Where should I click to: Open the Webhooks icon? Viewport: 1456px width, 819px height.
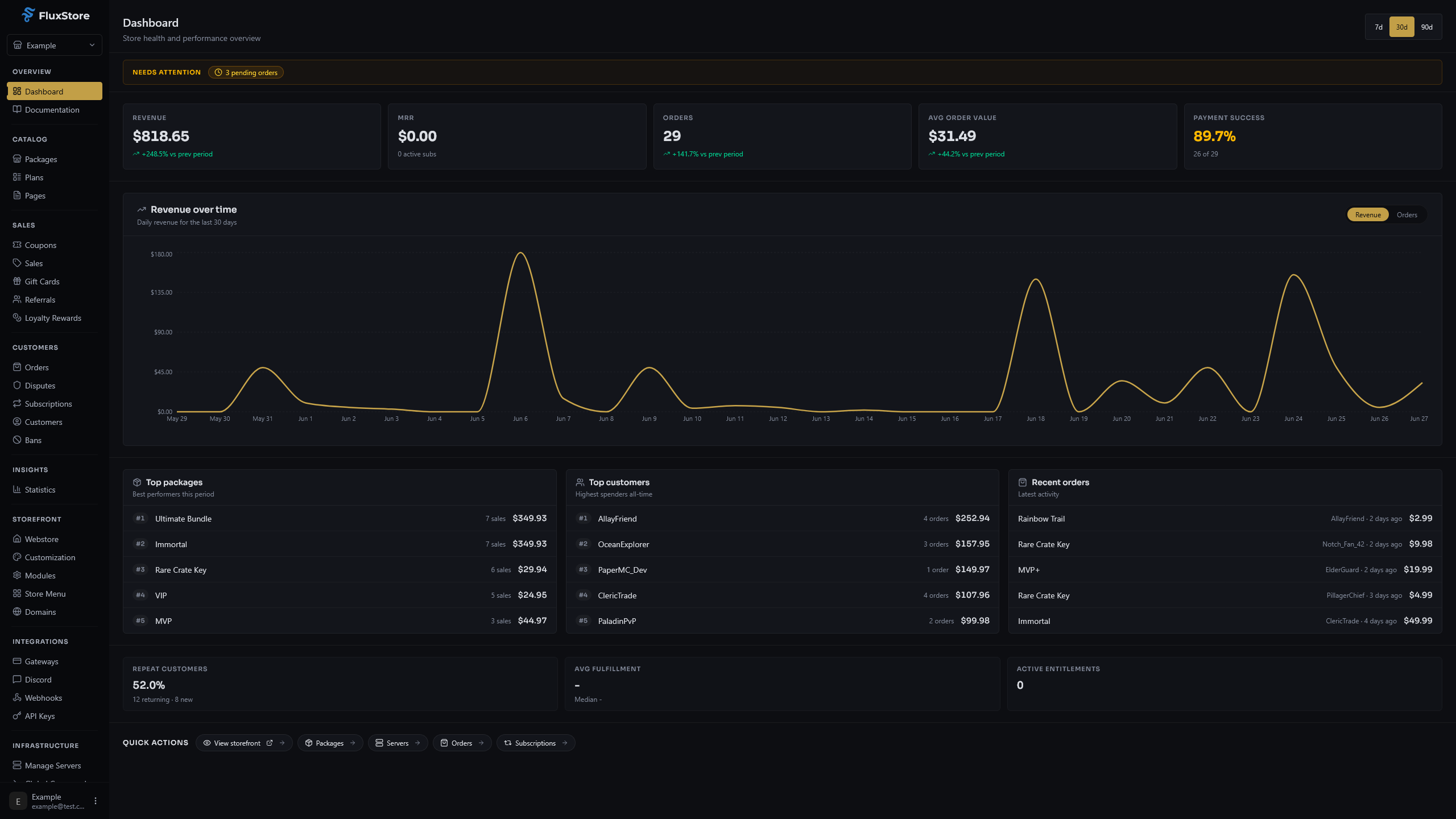coord(17,698)
